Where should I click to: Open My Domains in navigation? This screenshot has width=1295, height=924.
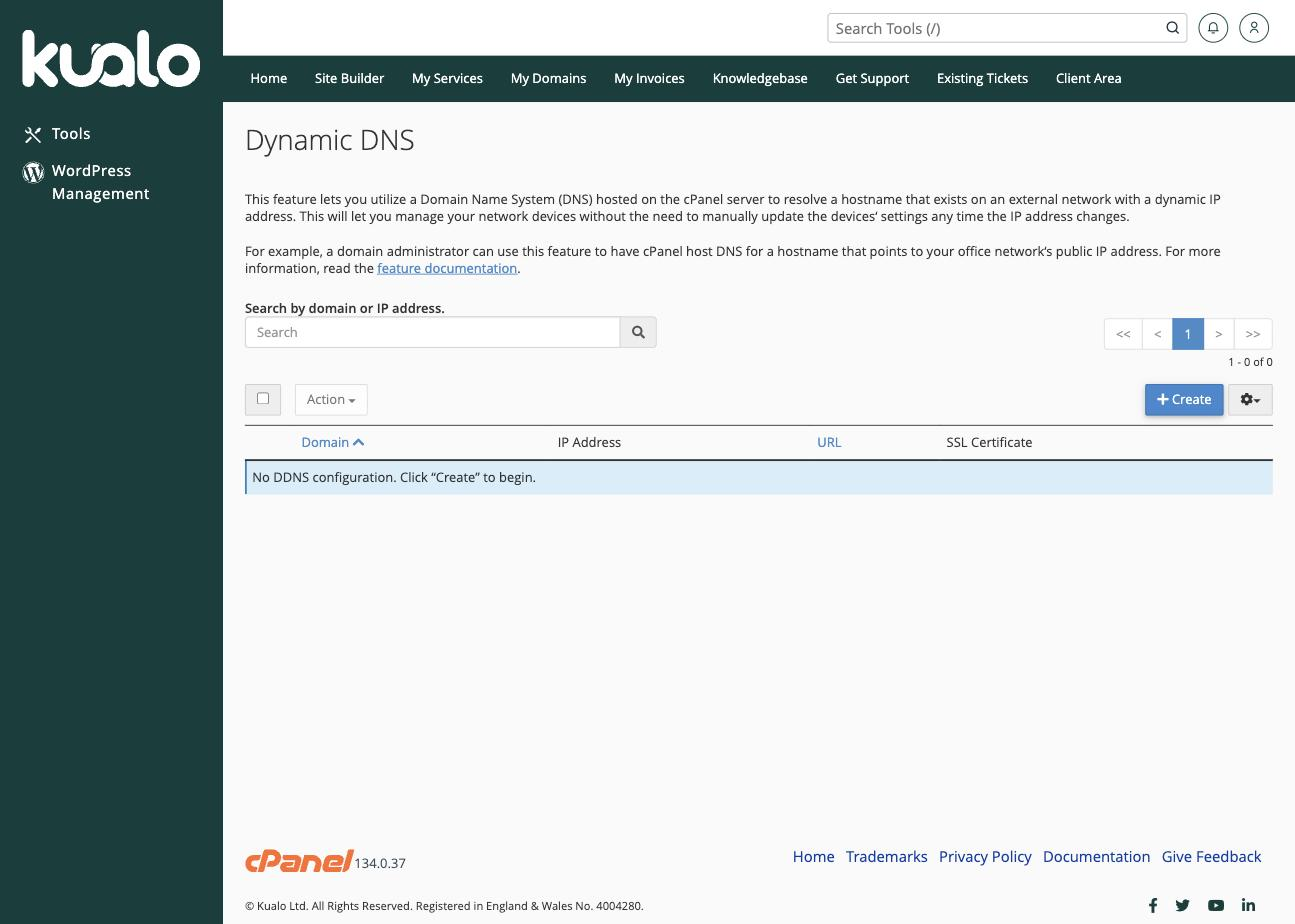[548, 78]
